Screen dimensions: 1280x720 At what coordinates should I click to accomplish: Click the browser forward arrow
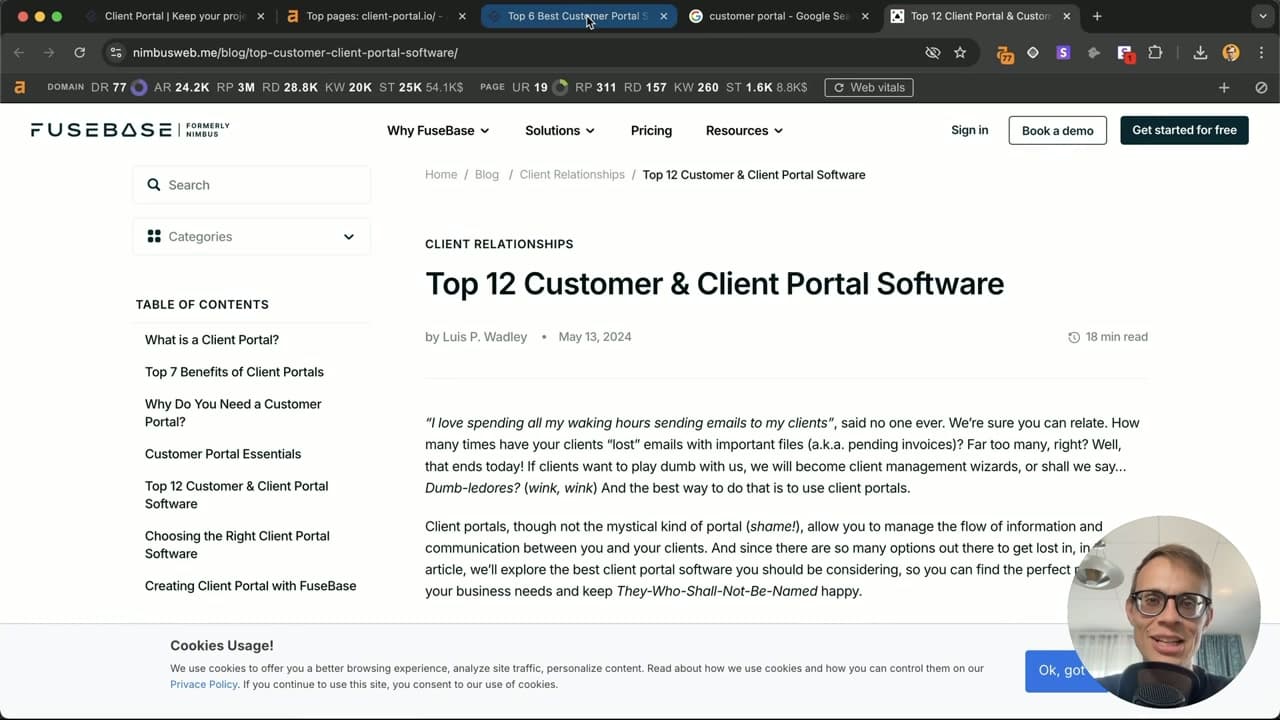coord(49,52)
